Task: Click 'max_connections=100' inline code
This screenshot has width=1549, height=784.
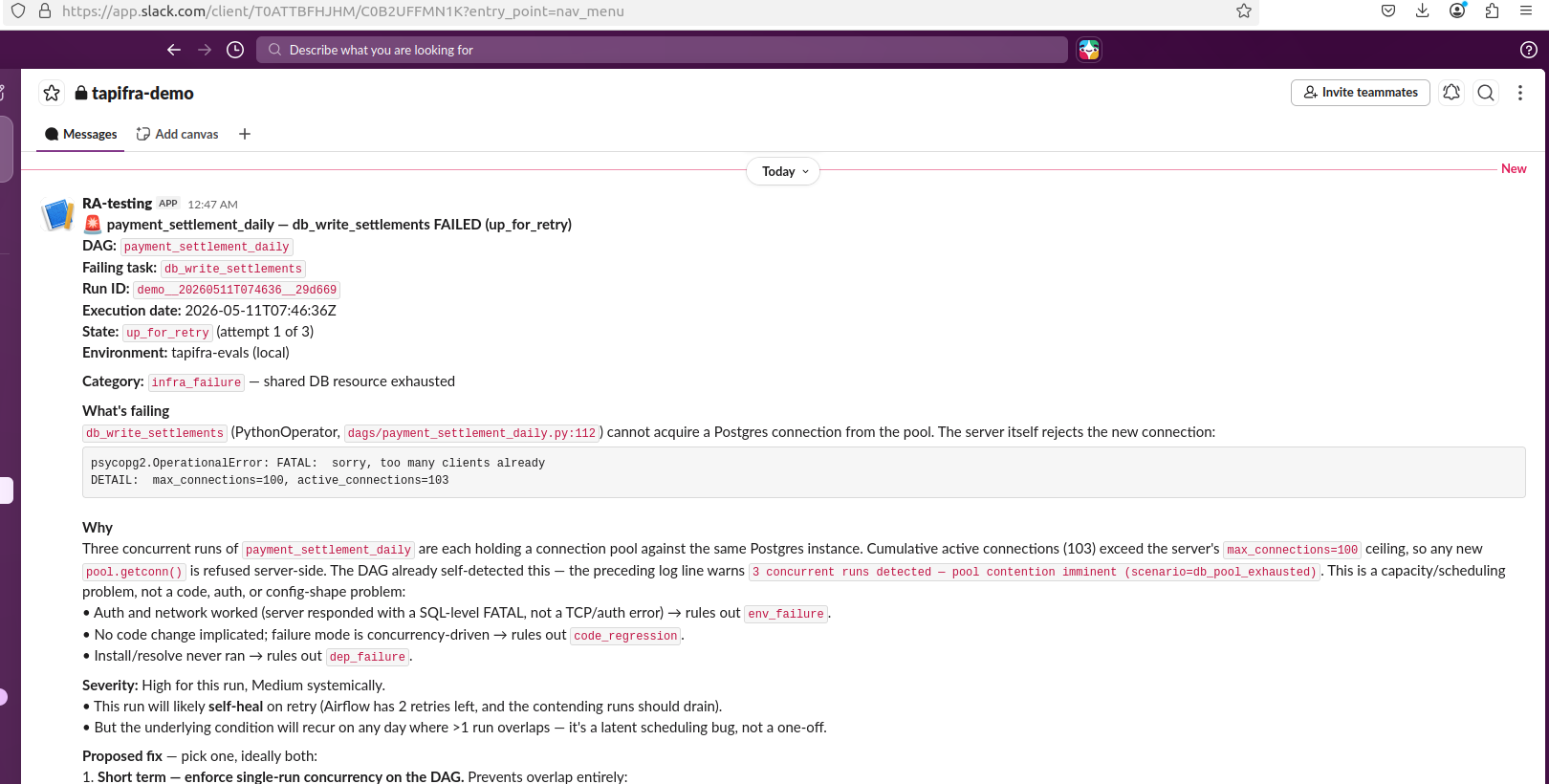Action: [1293, 550]
